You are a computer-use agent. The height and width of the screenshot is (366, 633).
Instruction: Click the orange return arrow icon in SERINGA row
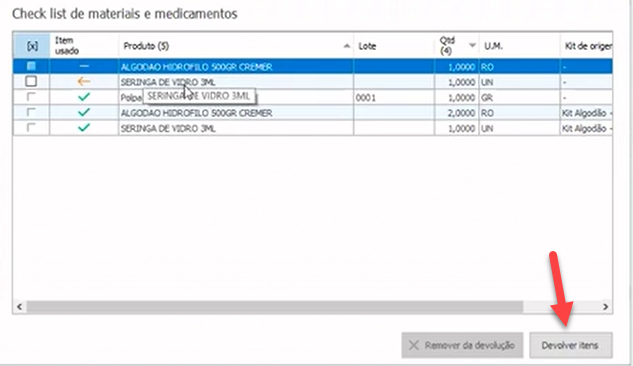(x=84, y=82)
